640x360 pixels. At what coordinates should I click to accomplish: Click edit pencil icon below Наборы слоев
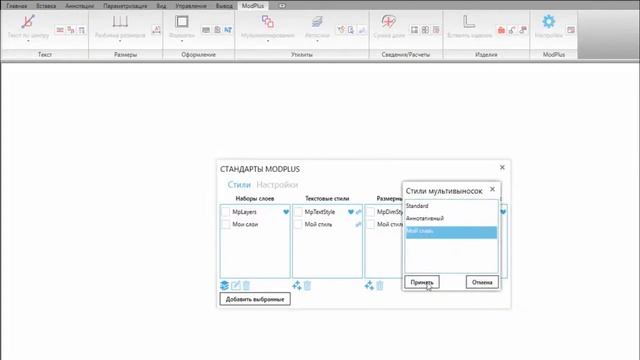[236, 285]
